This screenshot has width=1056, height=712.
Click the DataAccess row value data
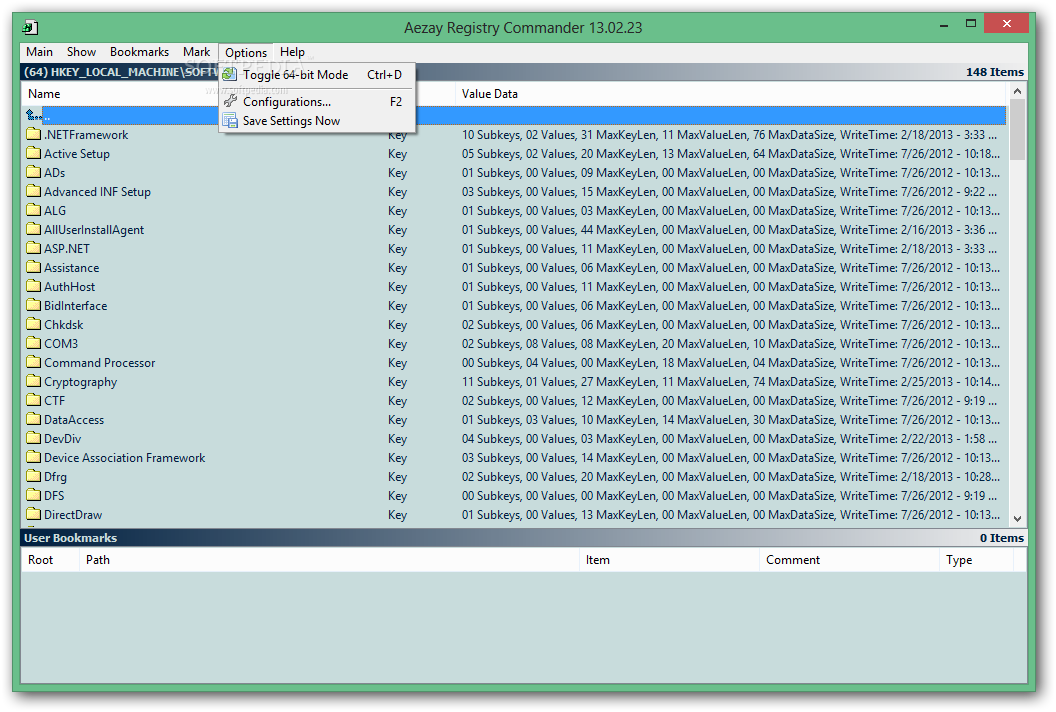click(731, 420)
